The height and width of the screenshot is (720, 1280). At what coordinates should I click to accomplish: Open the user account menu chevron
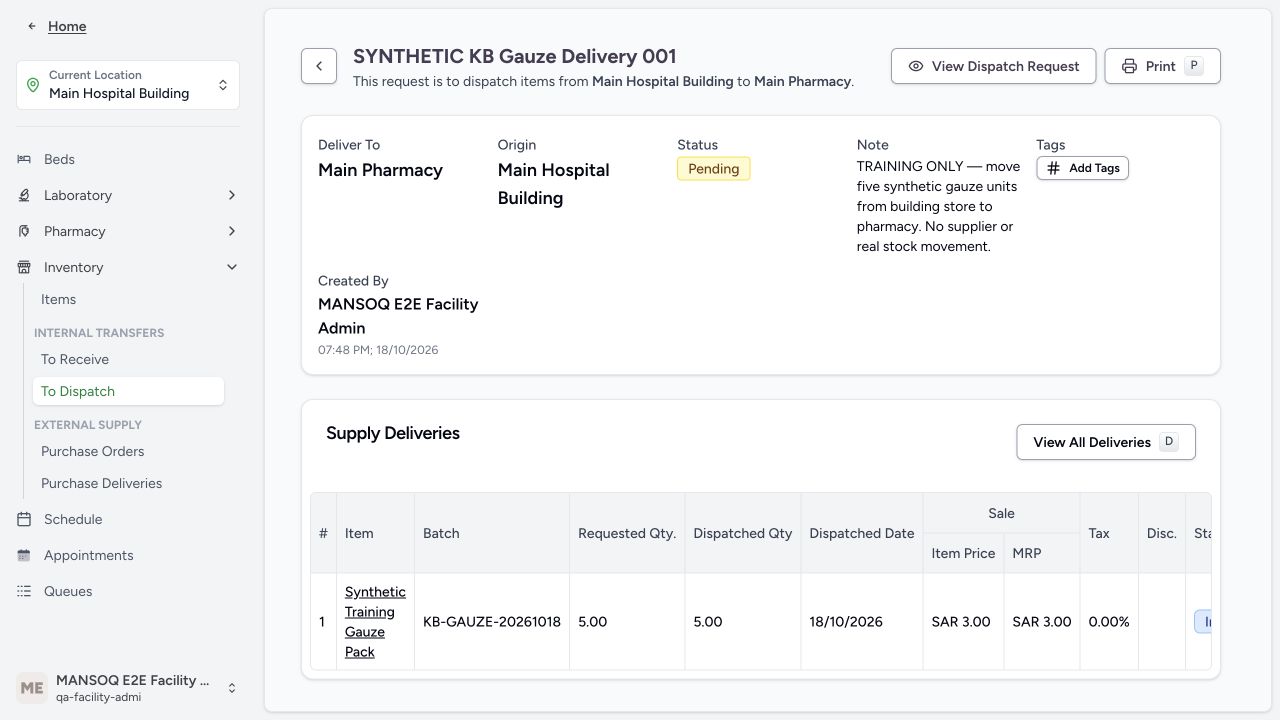232,688
